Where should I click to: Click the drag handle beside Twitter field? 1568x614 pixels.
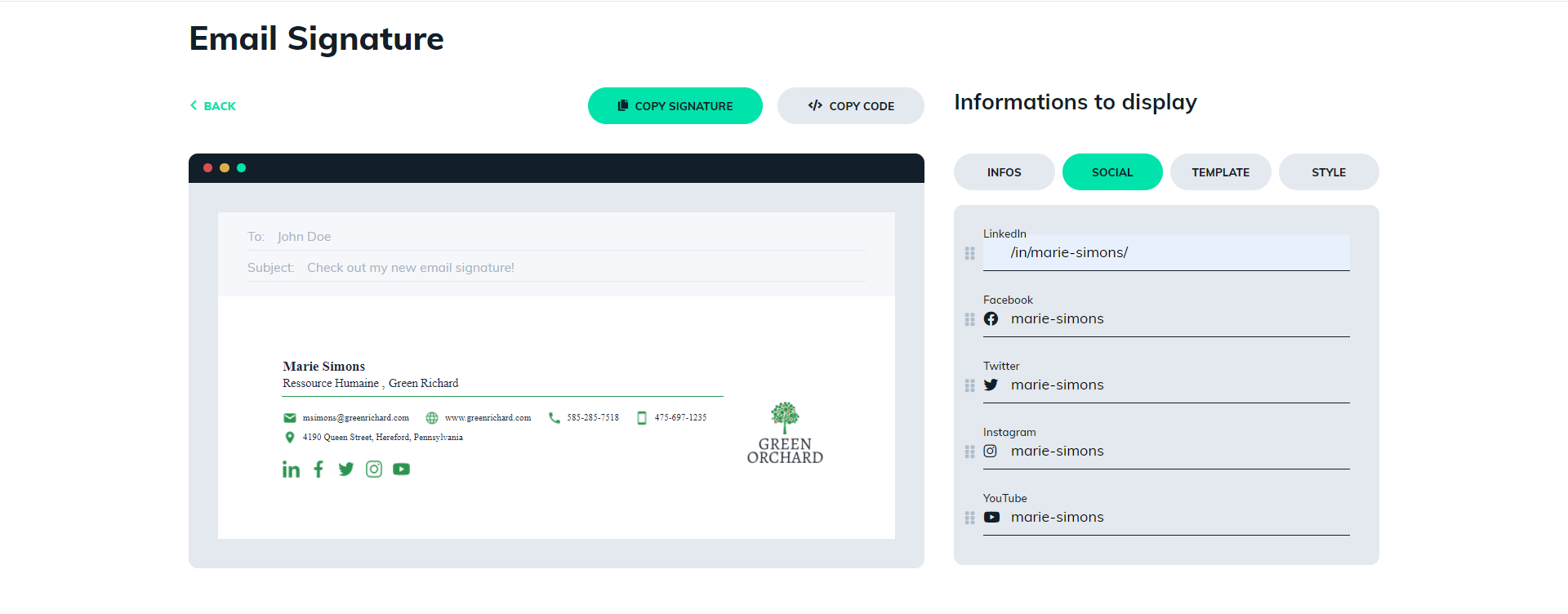click(x=969, y=385)
